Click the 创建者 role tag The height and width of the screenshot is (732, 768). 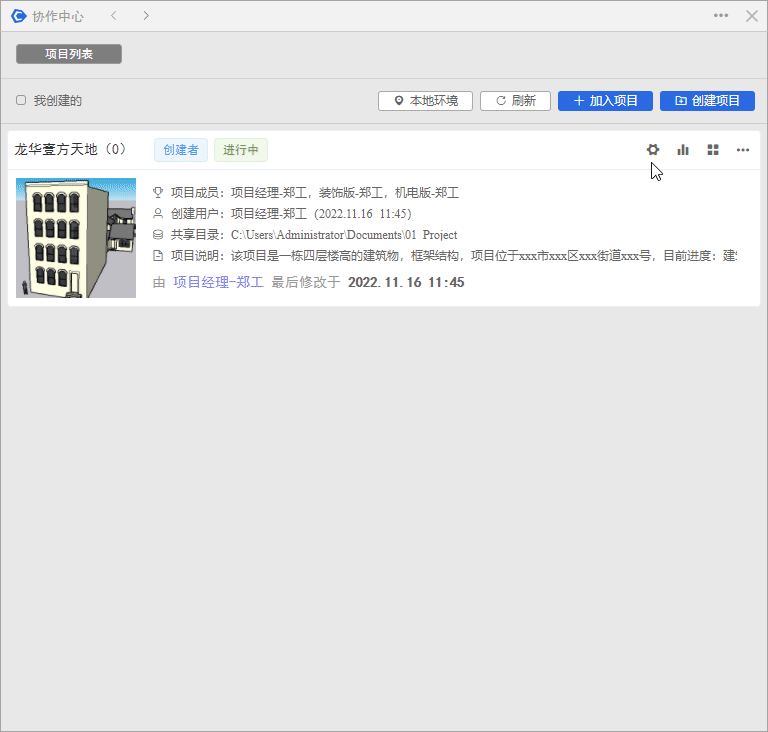[x=181, y=150]
